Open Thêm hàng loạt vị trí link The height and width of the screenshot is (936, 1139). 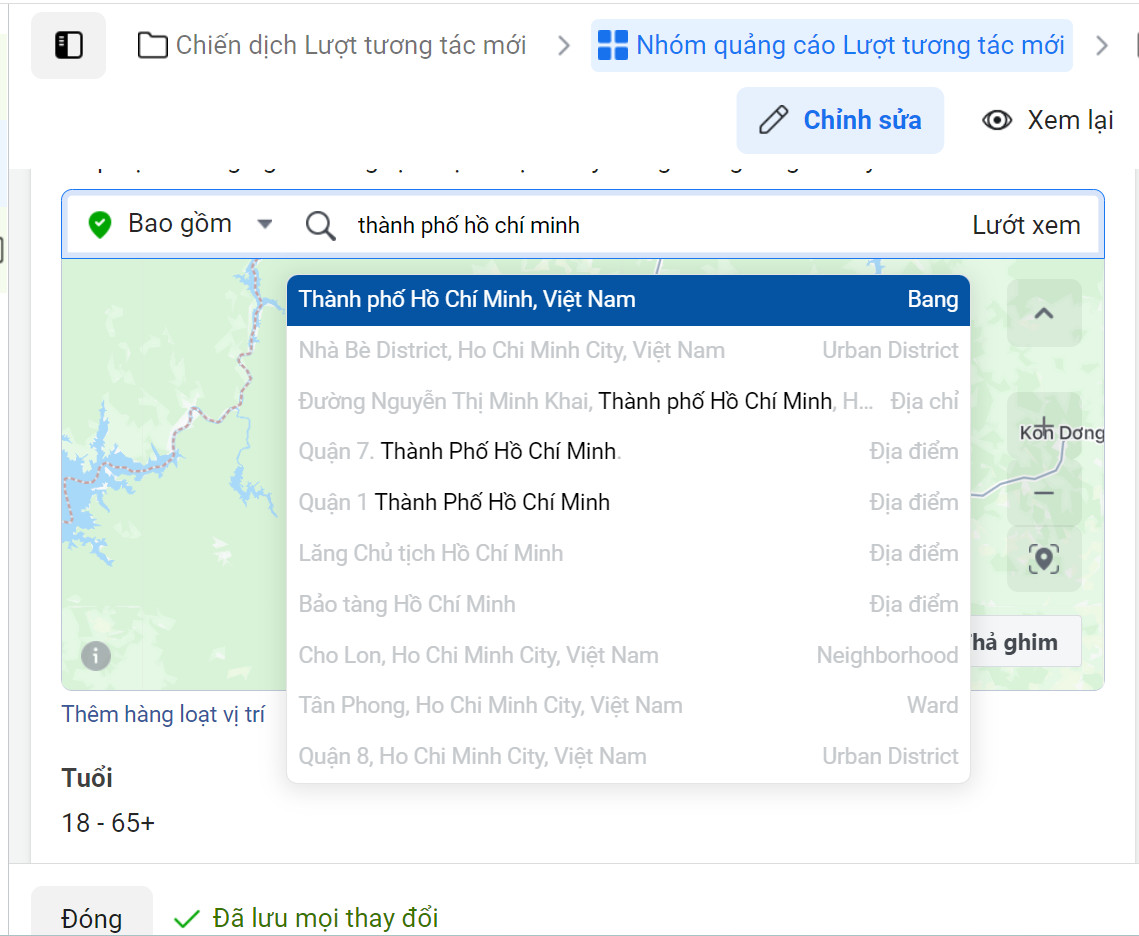[x=163, y=715]
